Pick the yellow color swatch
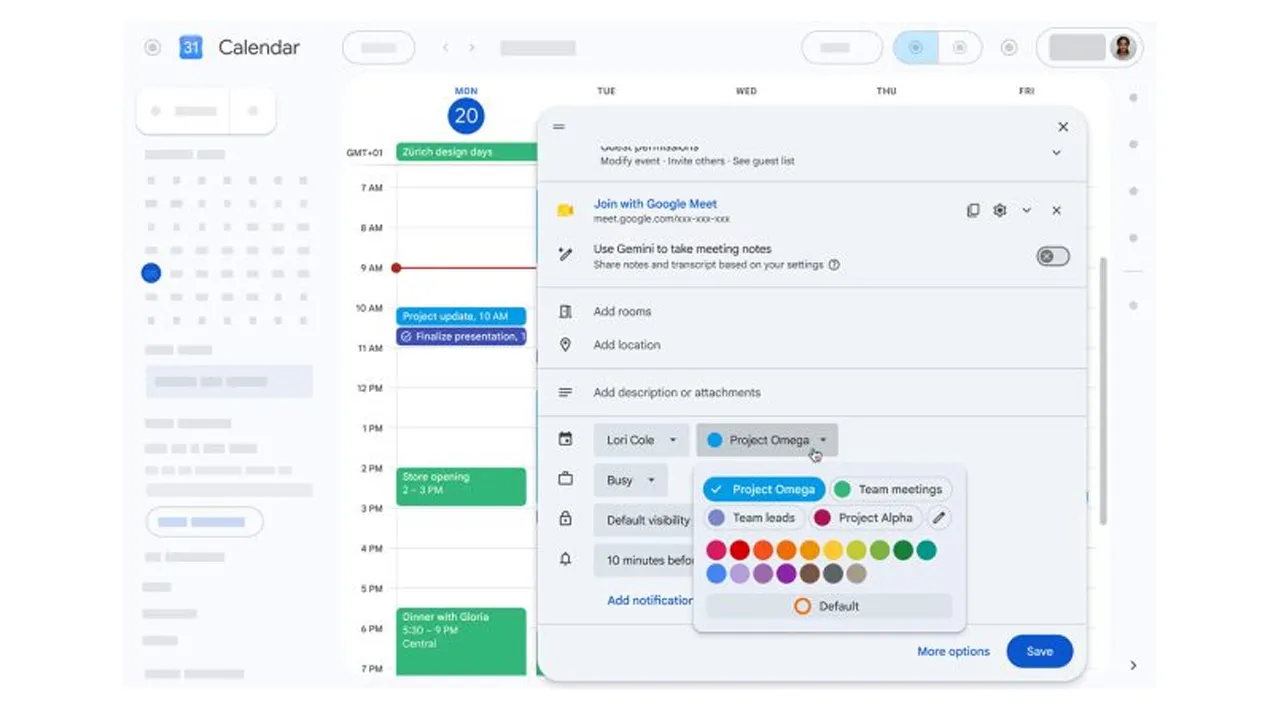 click(x=833, y=550)
